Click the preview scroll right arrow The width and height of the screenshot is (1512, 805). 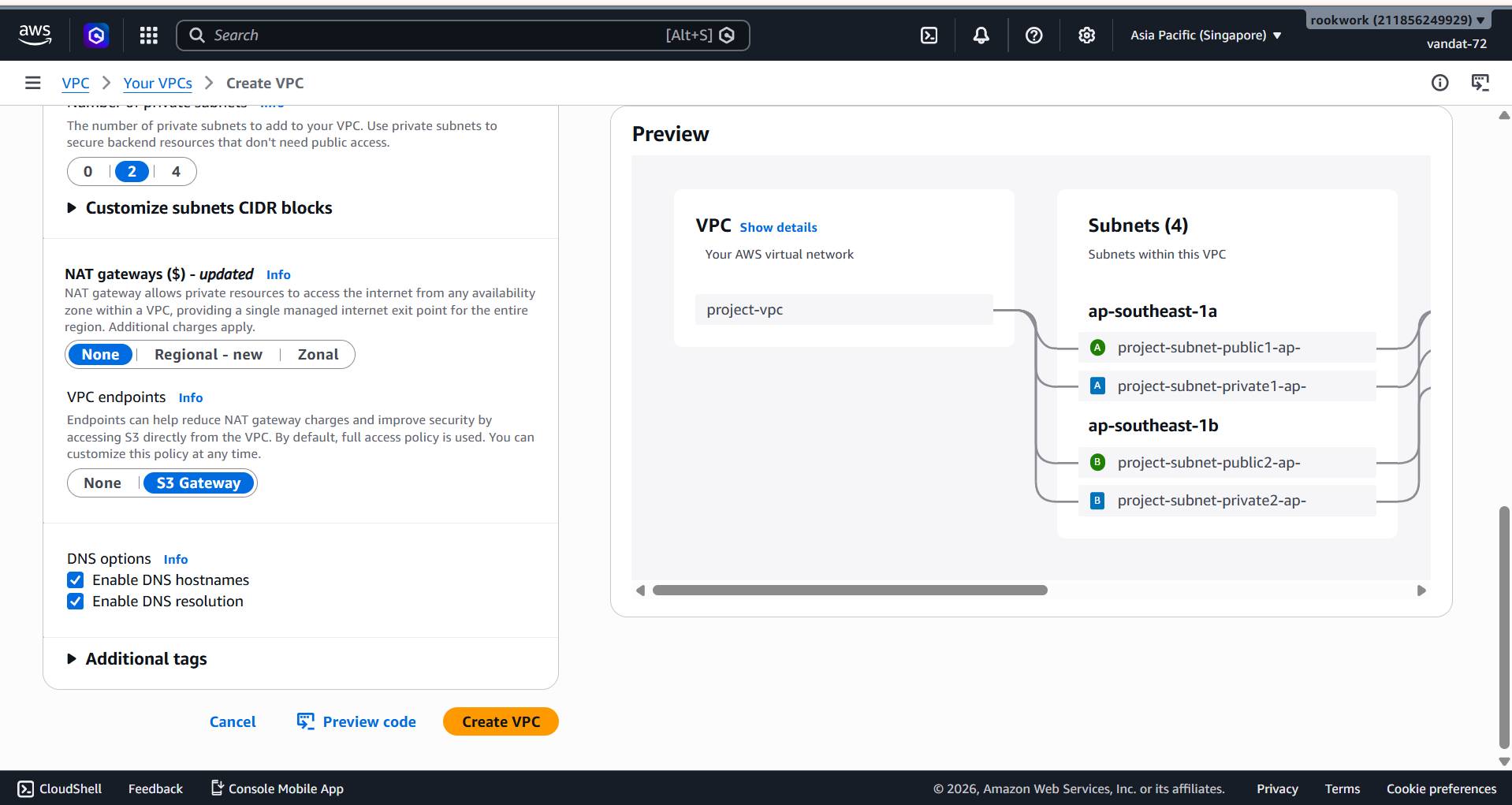[x=1421, y=591]
